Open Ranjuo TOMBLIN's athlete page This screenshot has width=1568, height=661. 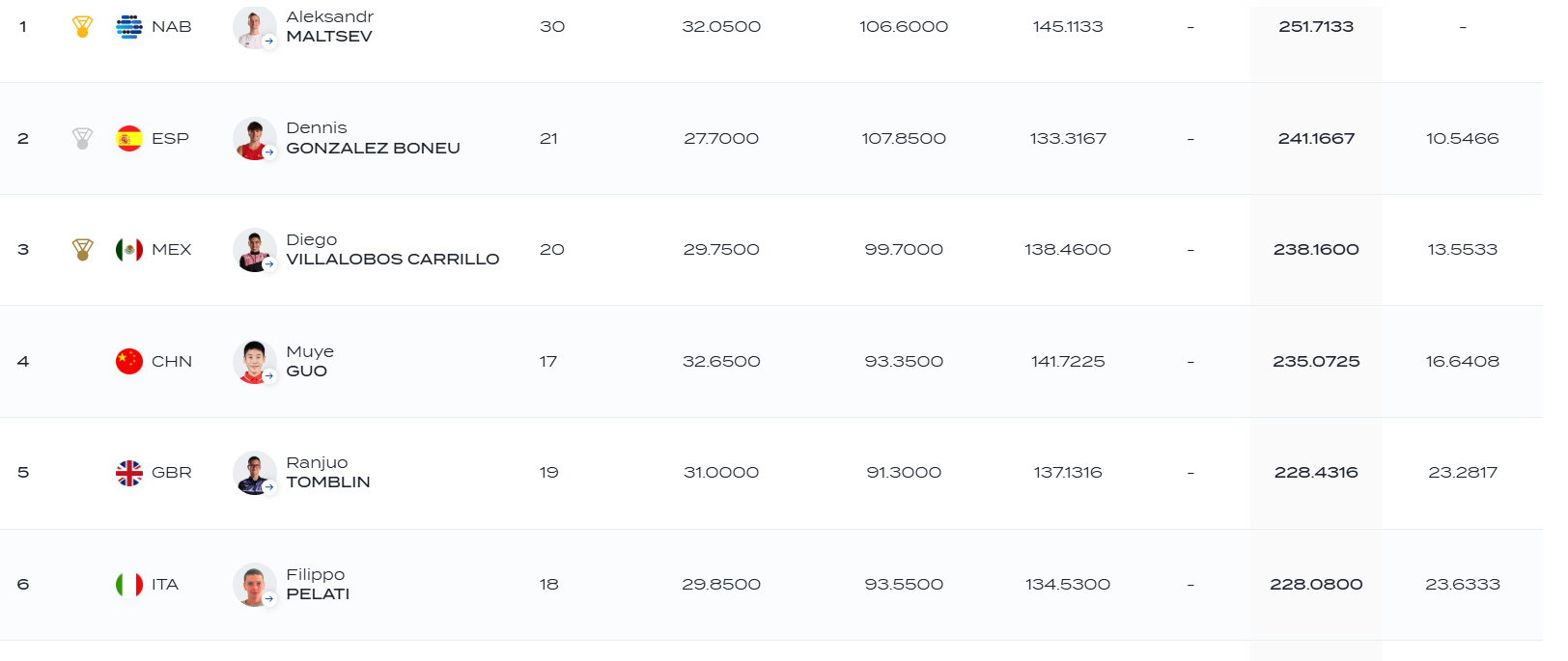click(x=328, y=473)
